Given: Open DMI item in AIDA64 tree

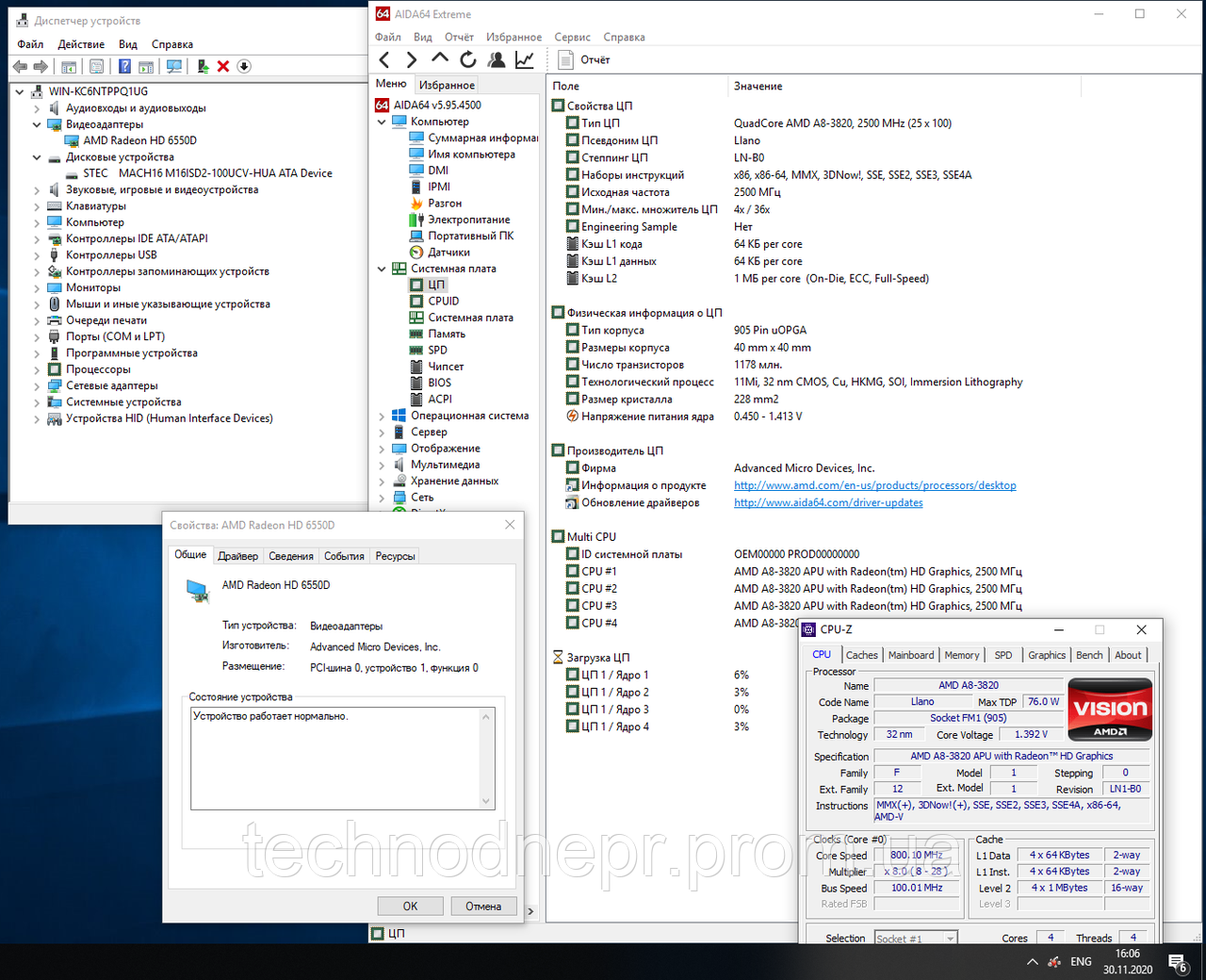Looking at the screenshot, I should click(438, 171).
